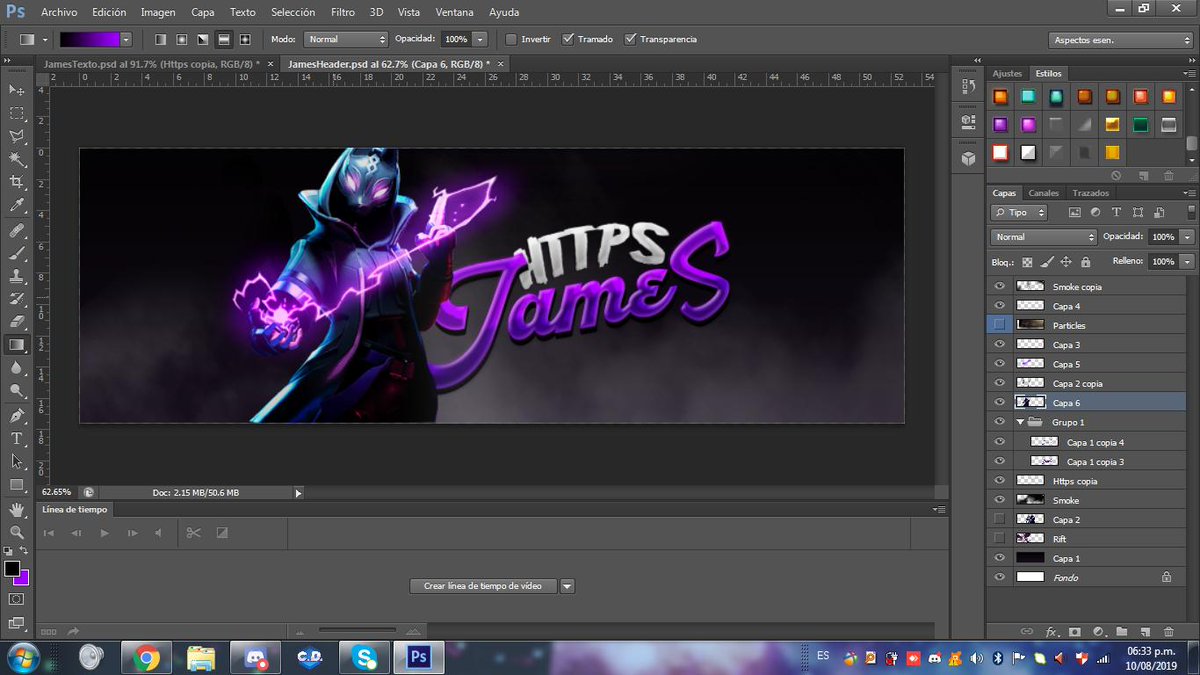Hide the Capa 6 layer
The width and height of the screenshot is (1200, 675).
tap(998, 403)
